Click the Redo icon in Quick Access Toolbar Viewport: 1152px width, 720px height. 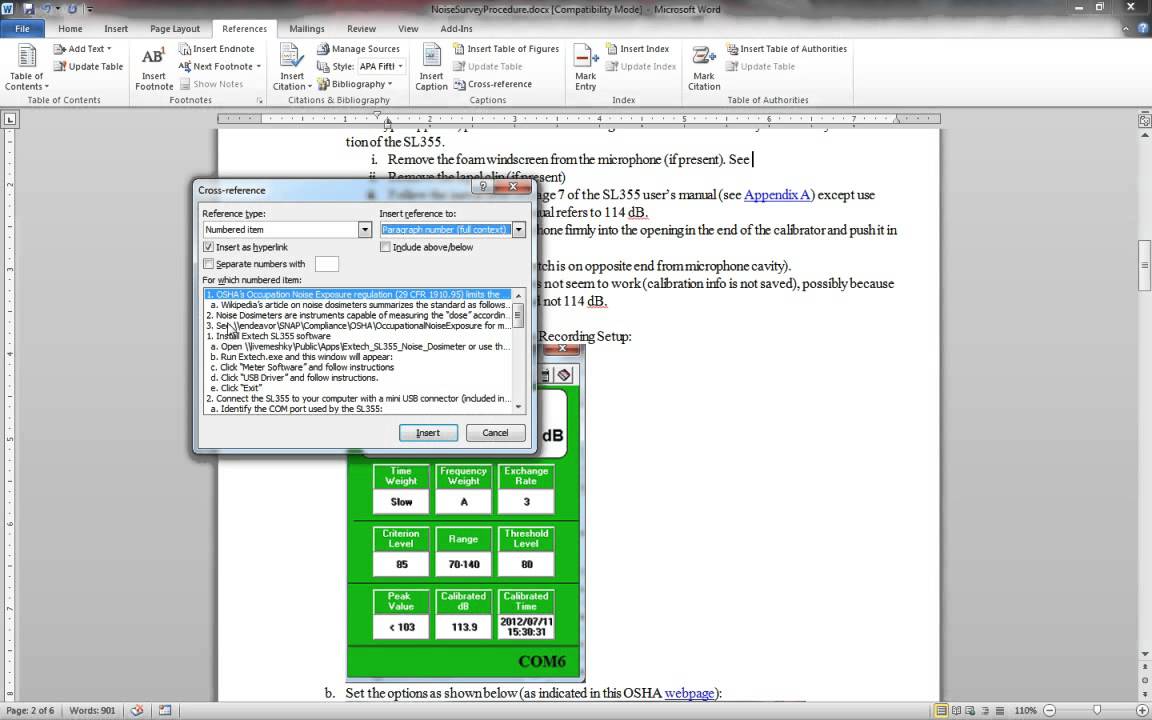(72, 9)
